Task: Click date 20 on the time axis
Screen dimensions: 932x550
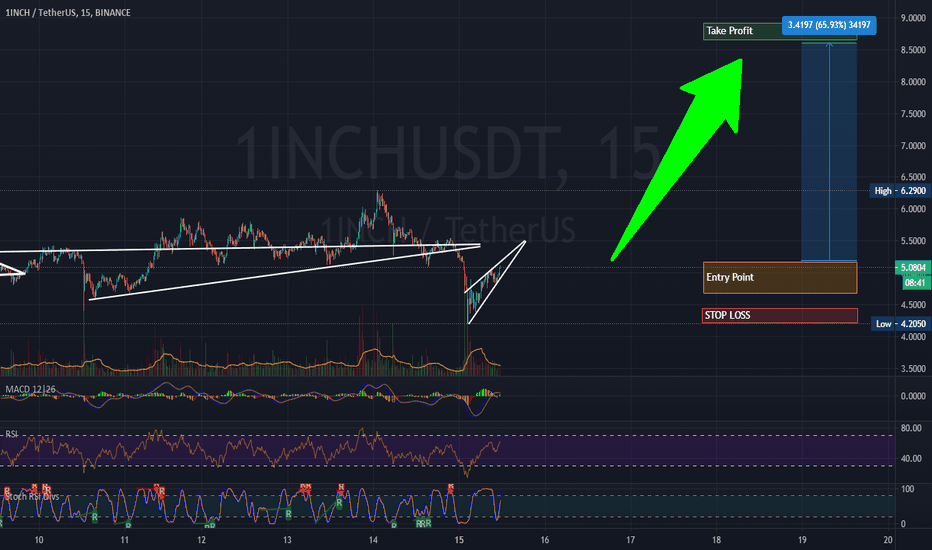Action: 888,540
